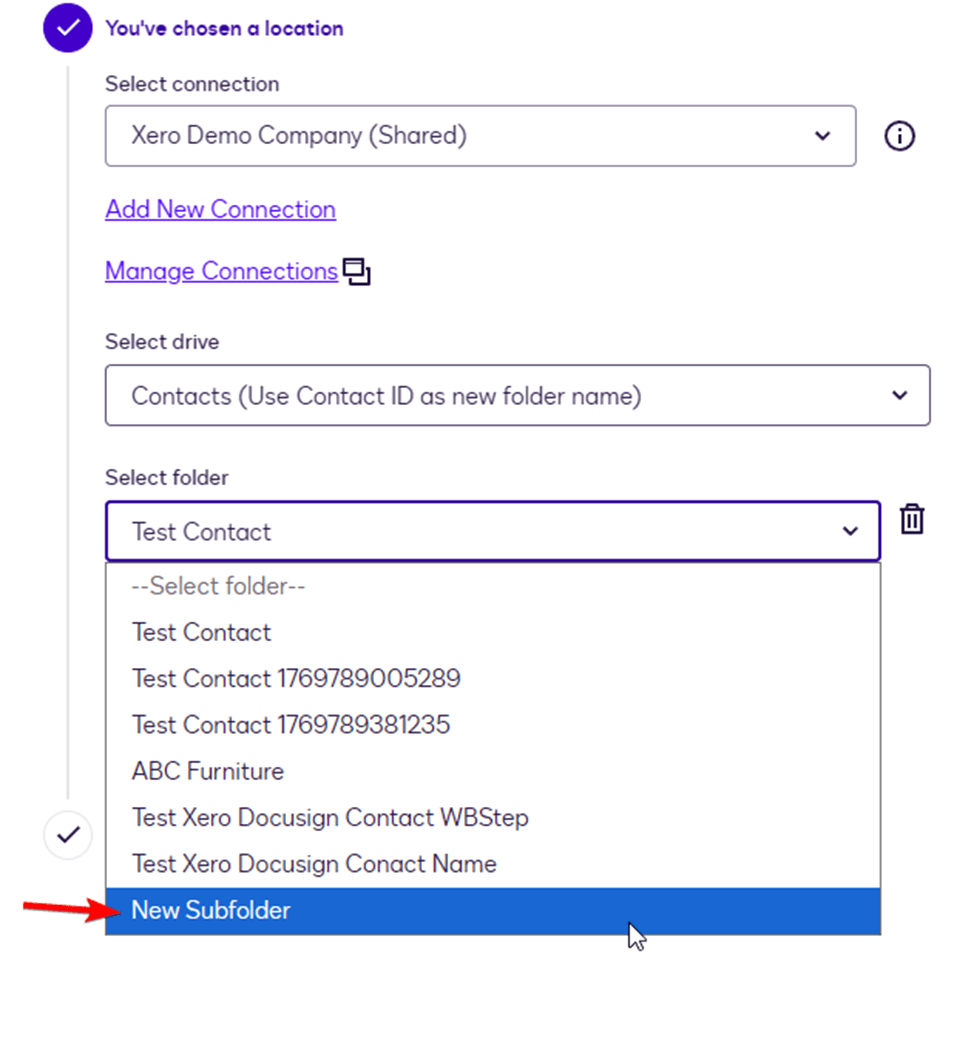Click the You've chosen a location heading
The image size is (974, 1039).
(224, 28)
